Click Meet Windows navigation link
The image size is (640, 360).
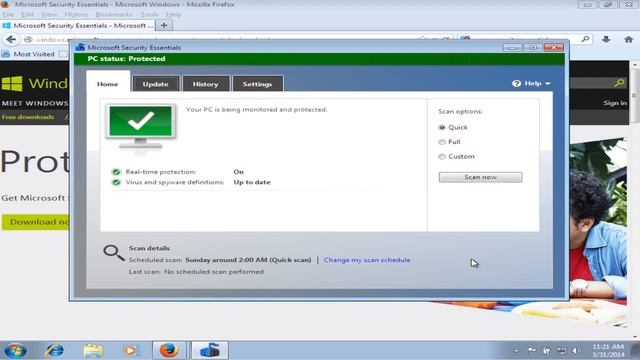35,103
